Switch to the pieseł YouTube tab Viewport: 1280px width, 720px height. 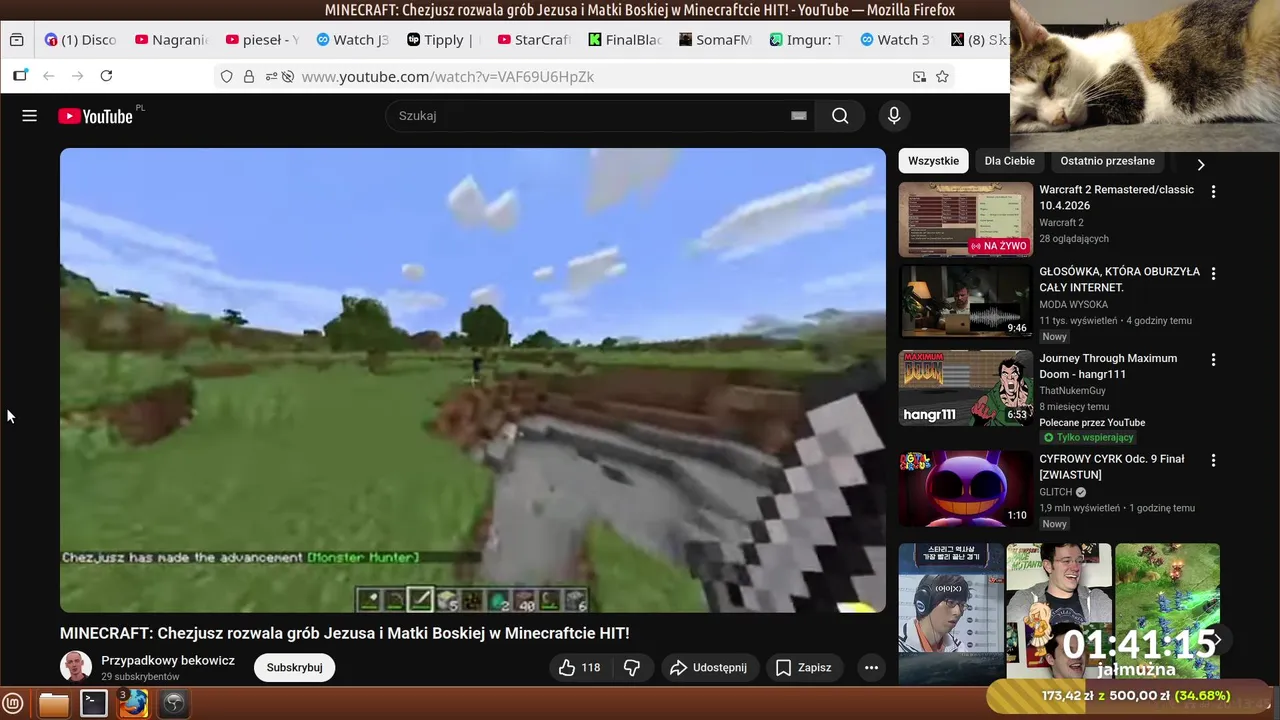click(262, 40)
